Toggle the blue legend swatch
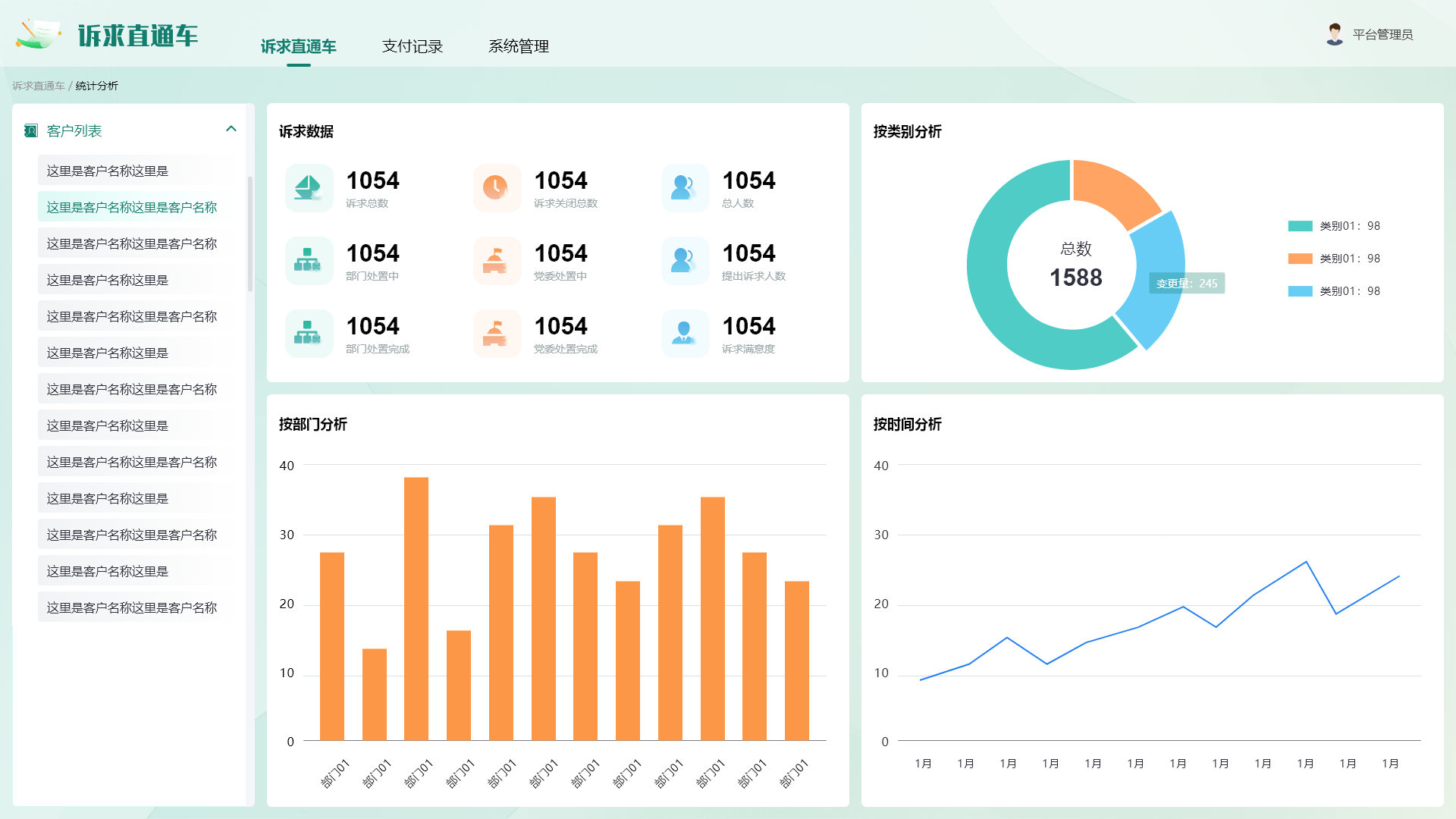 tap(1300, 291)
